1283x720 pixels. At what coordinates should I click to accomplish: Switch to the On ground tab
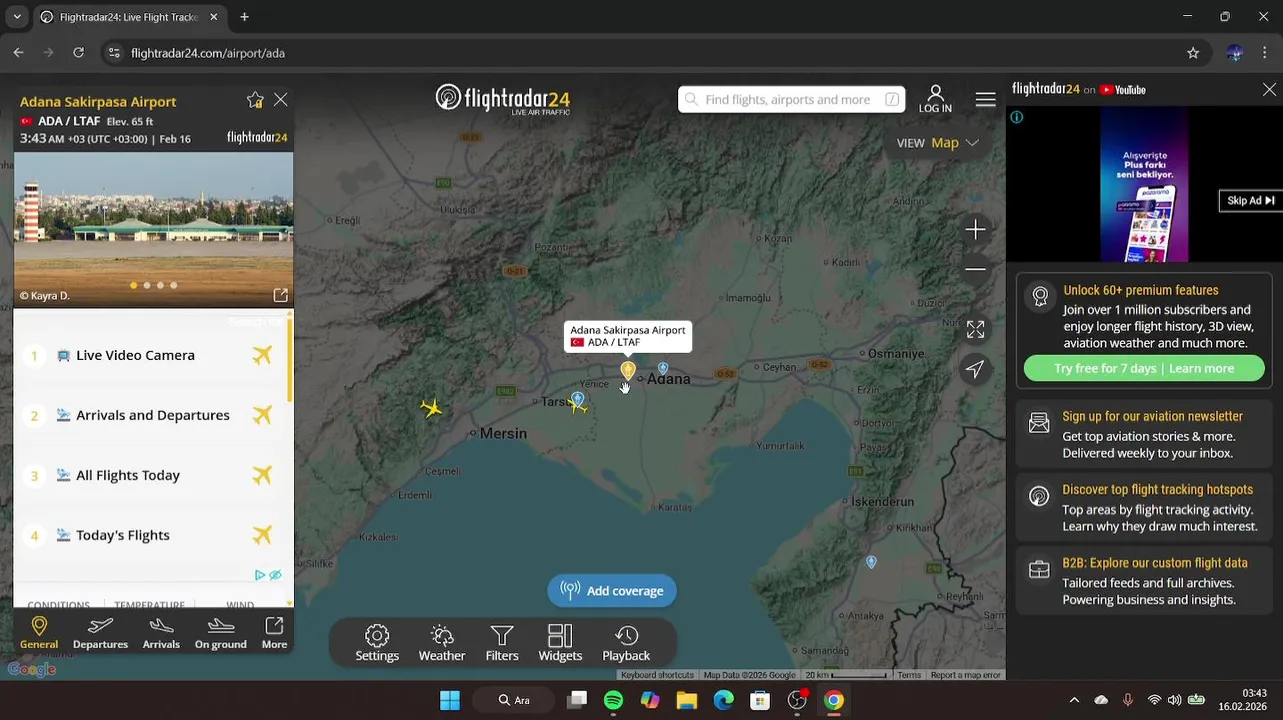pos(221,633)
